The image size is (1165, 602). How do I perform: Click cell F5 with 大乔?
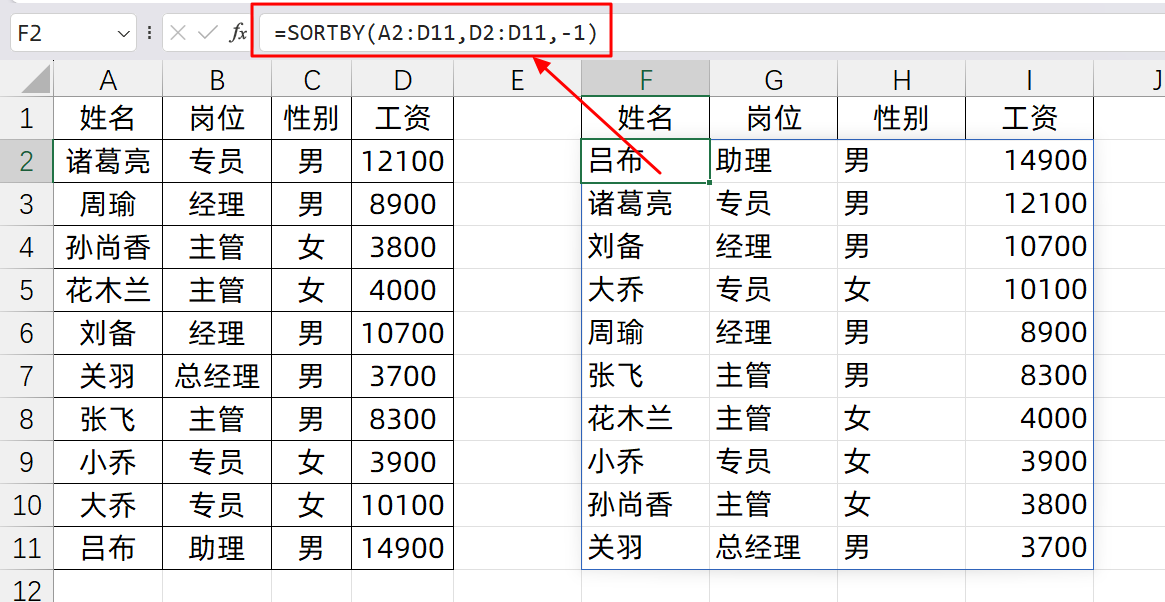point(646,290)
